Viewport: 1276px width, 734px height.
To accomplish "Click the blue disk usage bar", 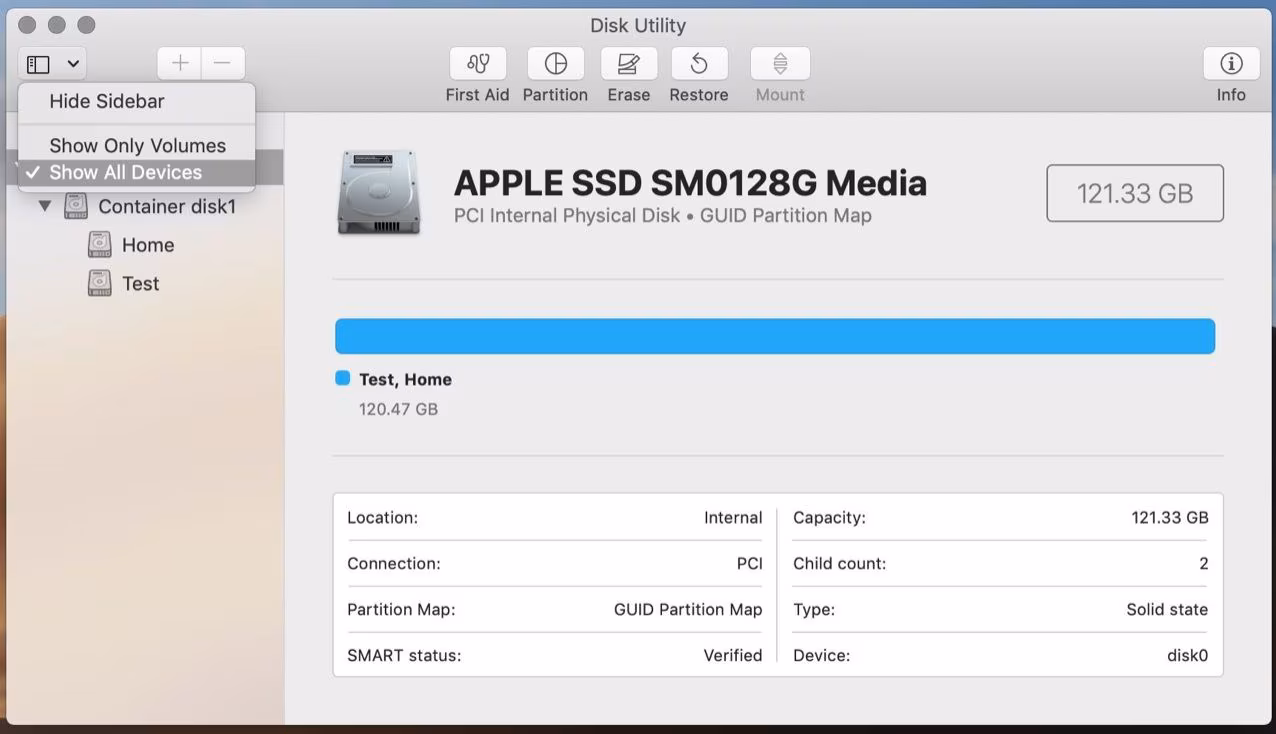I will 775,336.
